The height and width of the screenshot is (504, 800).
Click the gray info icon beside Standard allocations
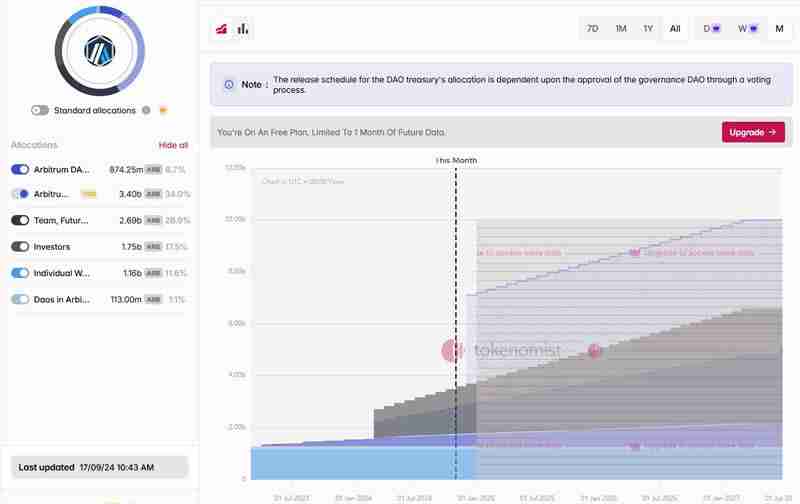tap(146, 110)
